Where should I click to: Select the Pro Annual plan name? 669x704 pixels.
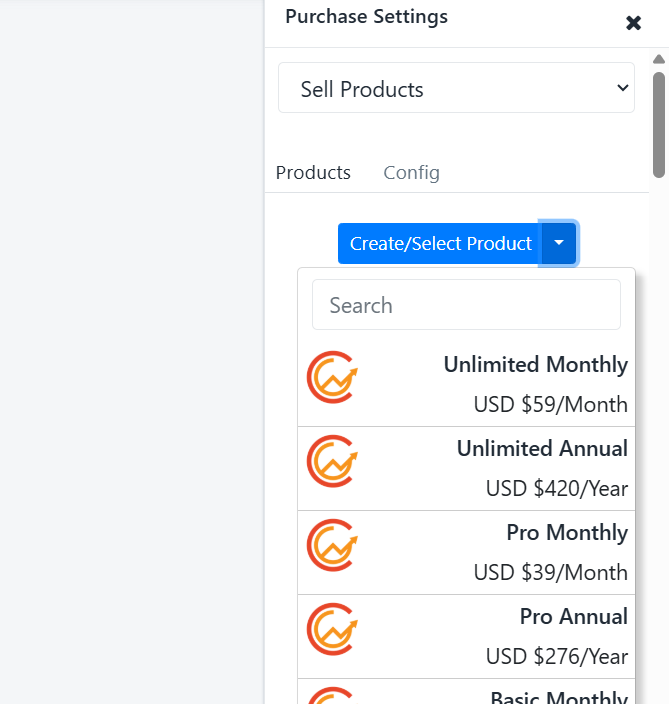[573, 616]
